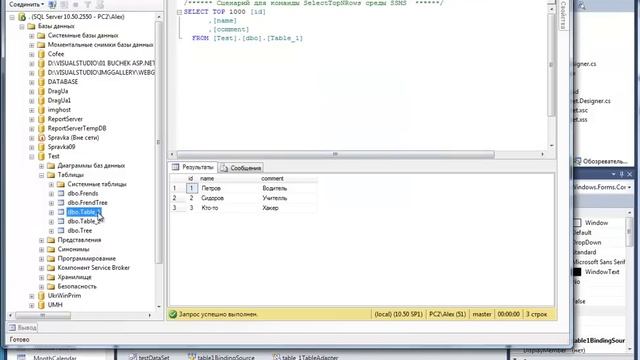Select the Моментальные снимки базы данных node
This screenshot has height=360, width=640.
pyautogui.click(x=100, y=44)
